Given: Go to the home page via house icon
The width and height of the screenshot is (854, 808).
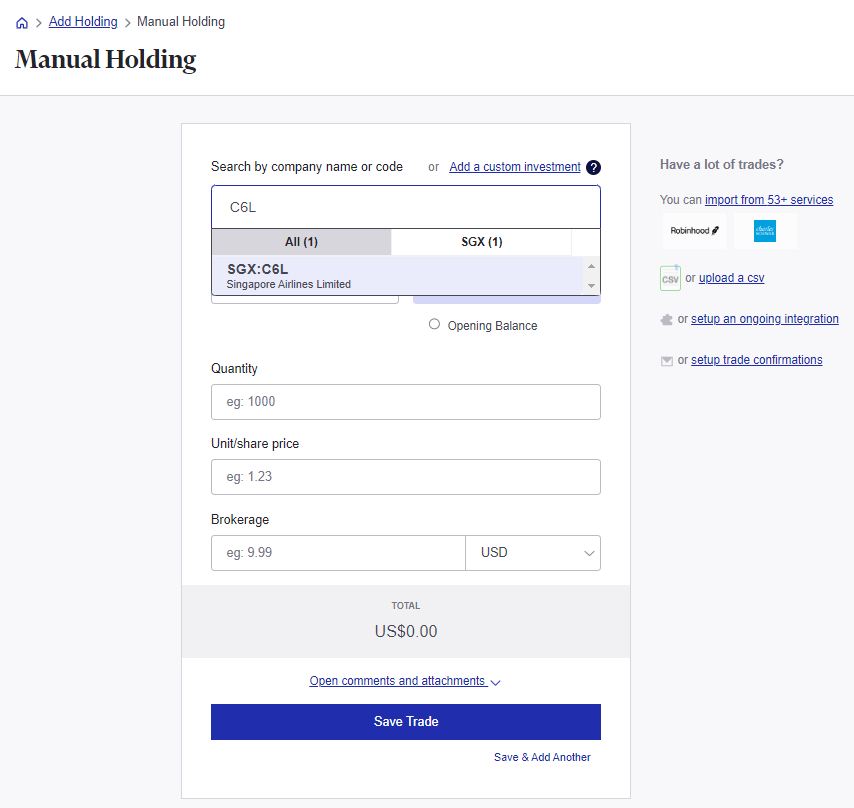Looking at the screenshot, I should coord(22,22).
